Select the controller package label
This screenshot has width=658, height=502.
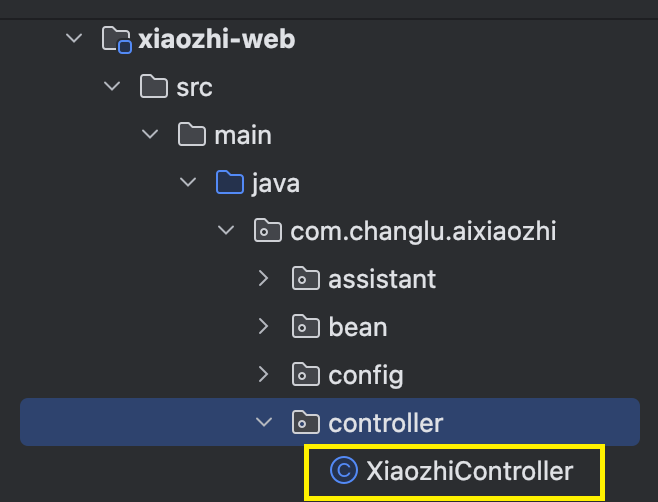386,423
